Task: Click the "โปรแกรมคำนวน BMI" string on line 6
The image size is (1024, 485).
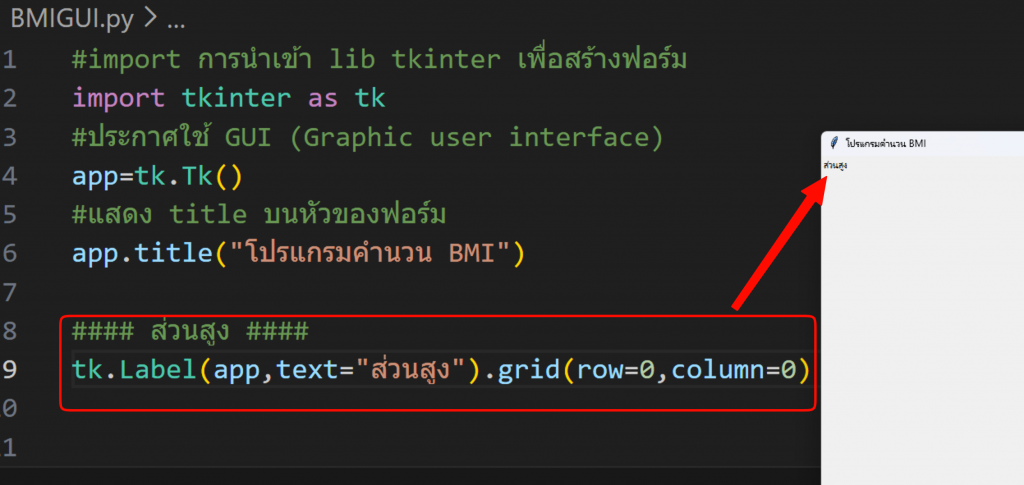Action: tap(371, 253)
